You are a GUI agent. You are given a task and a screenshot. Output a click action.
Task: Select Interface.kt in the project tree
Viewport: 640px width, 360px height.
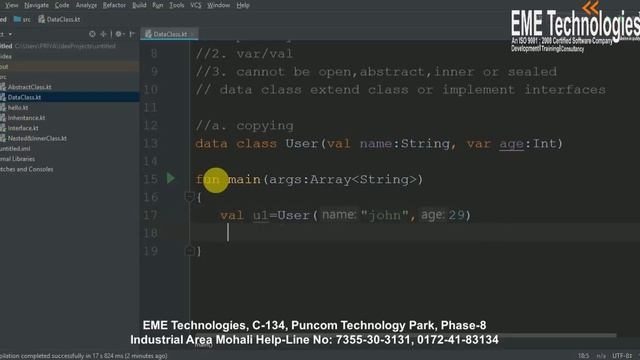tap(23, 128)
